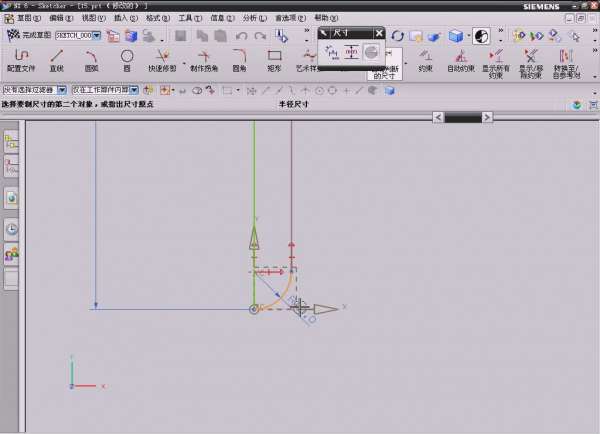
Task: Click the Profile (配置文件) tool
Action: [20, 59]
